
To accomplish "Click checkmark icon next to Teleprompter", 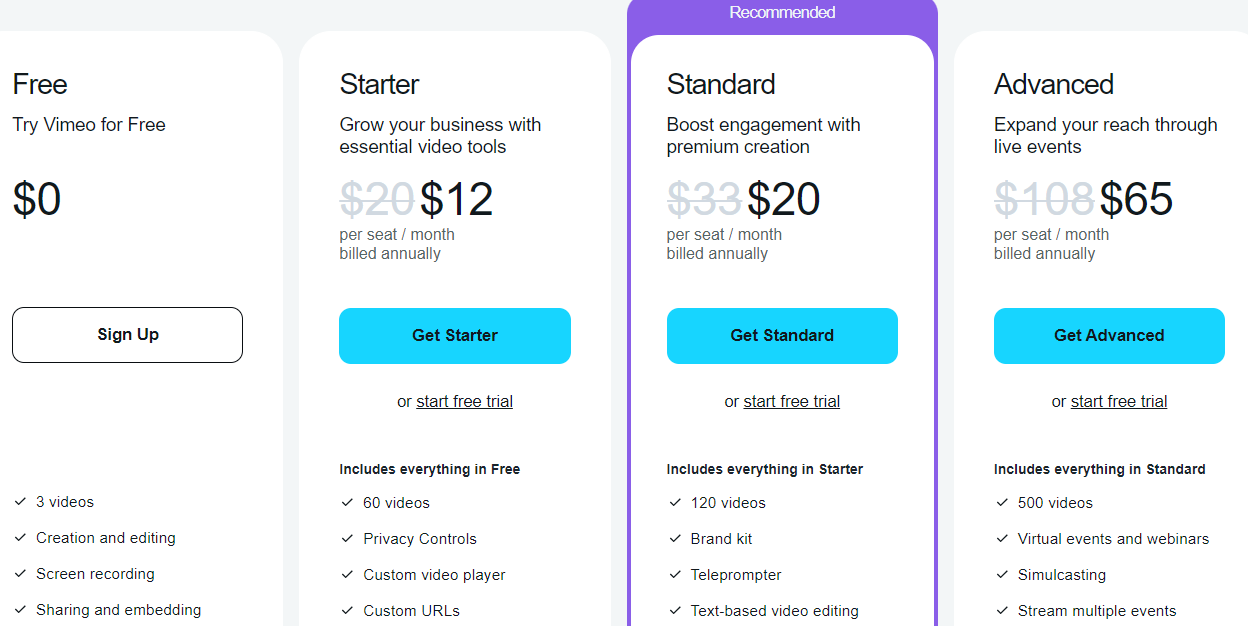I will point(675,575).
